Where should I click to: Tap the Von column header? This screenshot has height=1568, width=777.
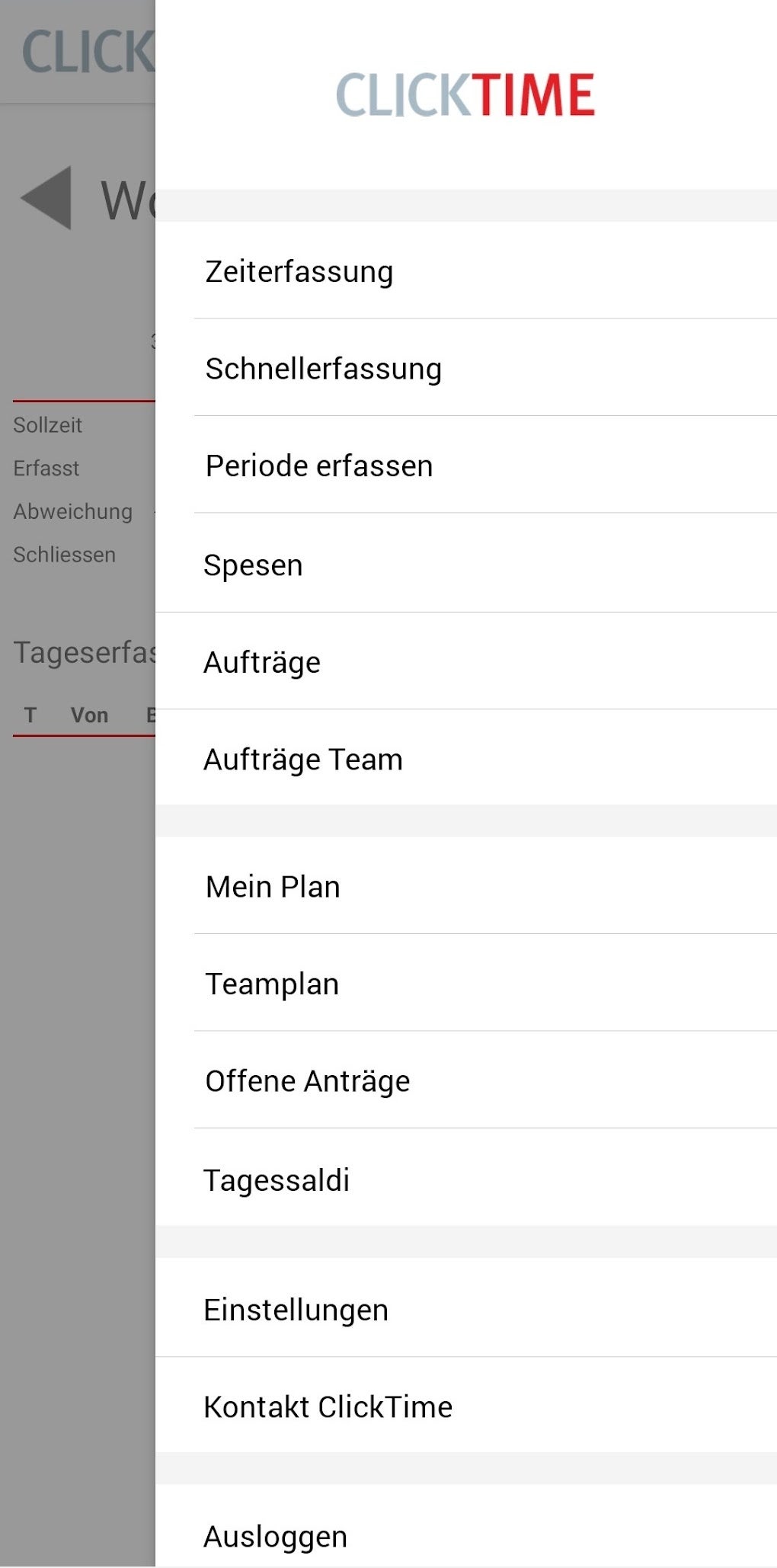89,715
